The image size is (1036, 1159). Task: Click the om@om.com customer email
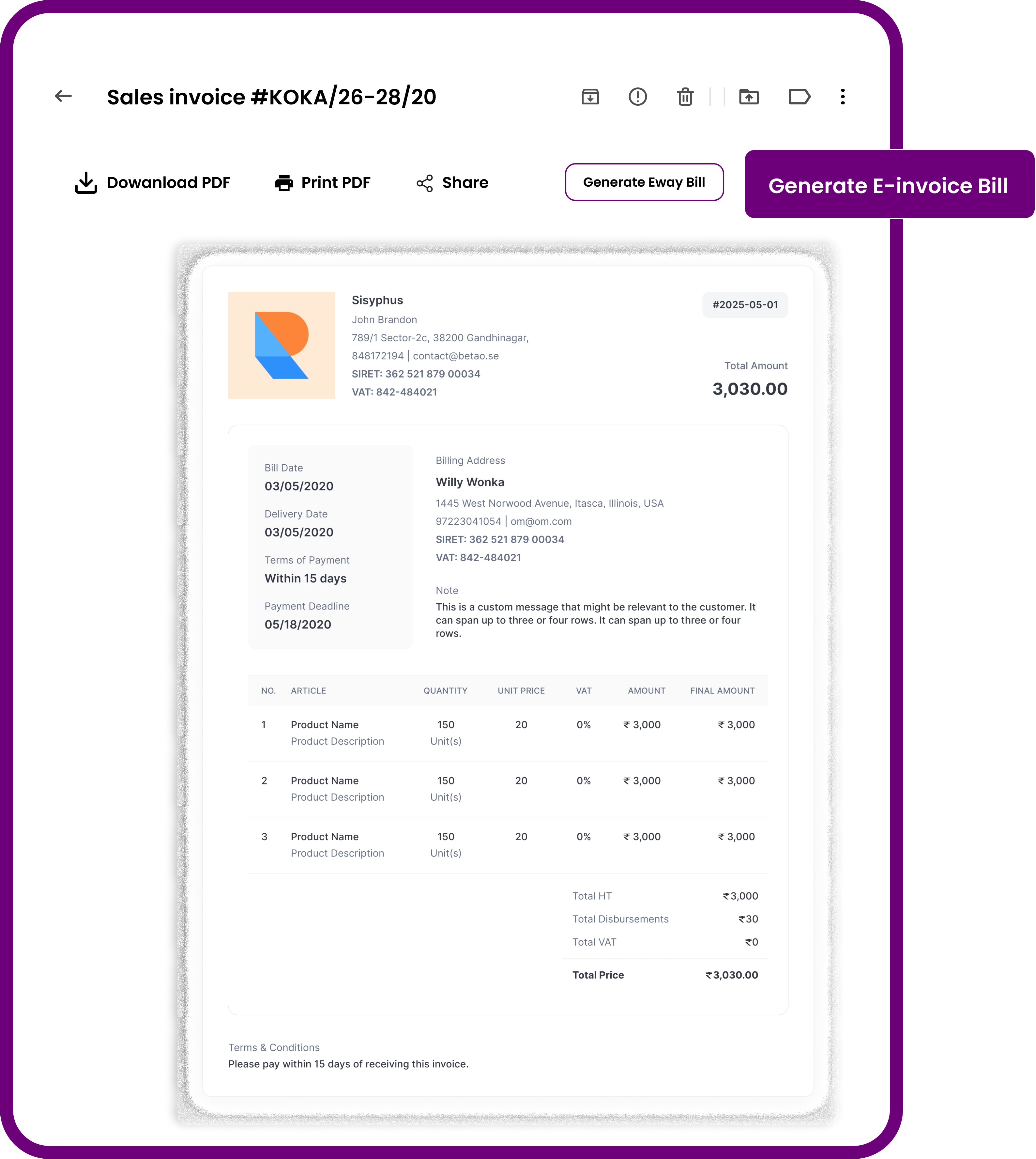click(541, 521)
